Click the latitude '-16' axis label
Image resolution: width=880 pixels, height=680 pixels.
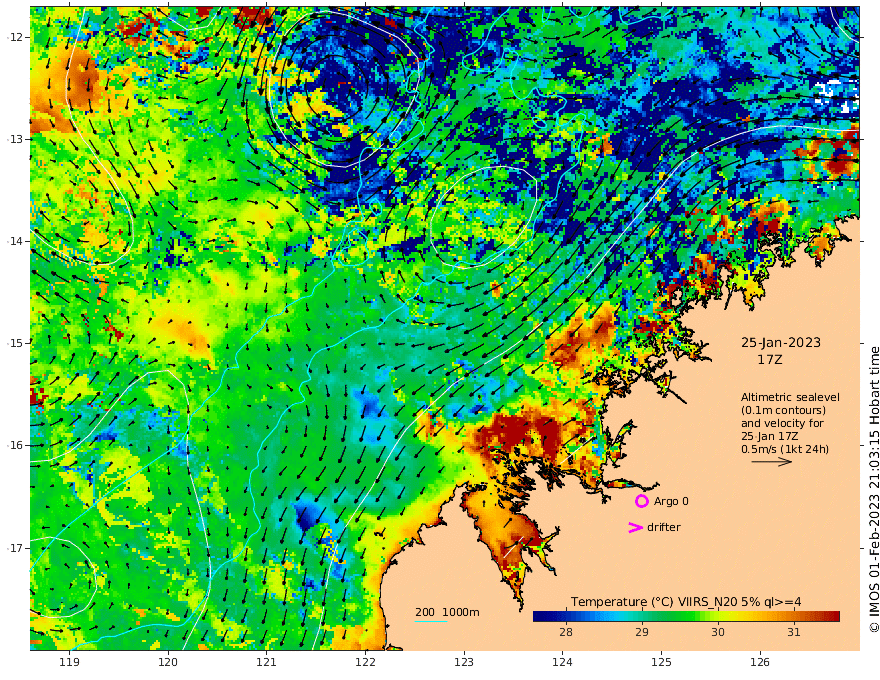[15, 445]
